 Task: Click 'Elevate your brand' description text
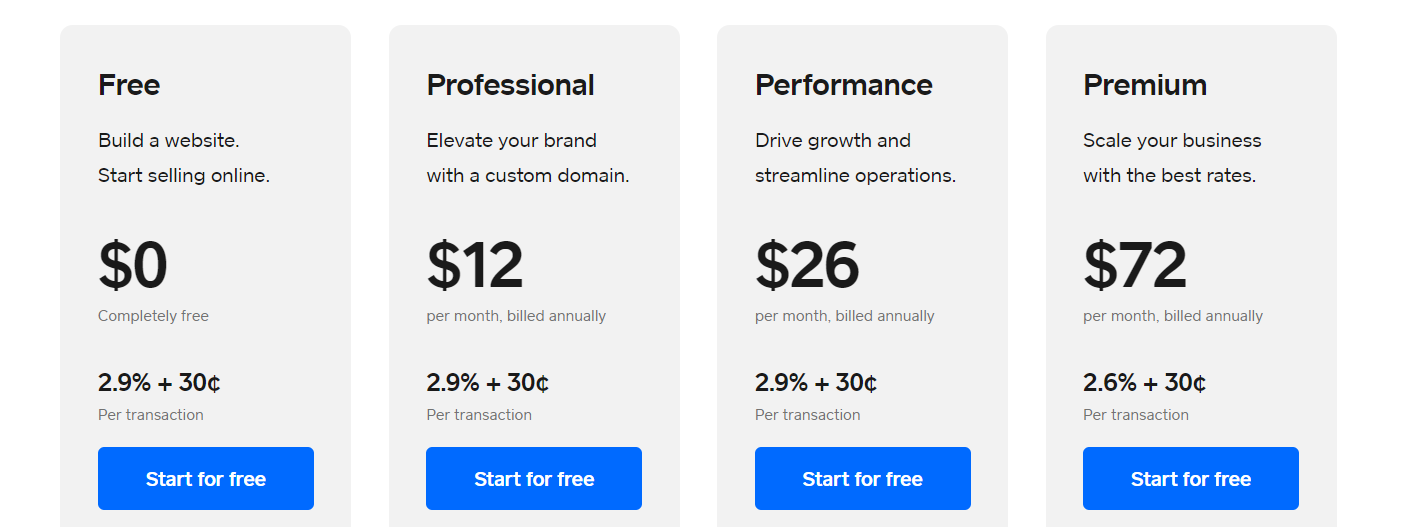tap(511, 140)
